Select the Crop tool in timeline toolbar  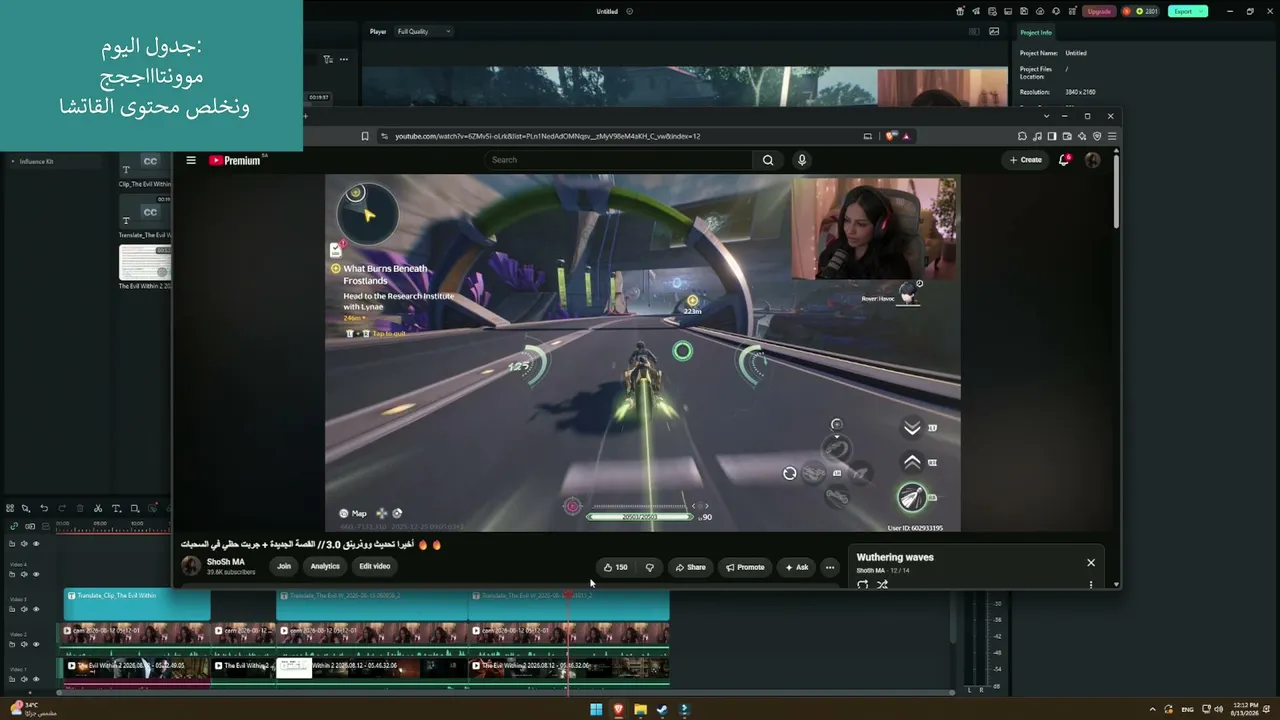135,508
